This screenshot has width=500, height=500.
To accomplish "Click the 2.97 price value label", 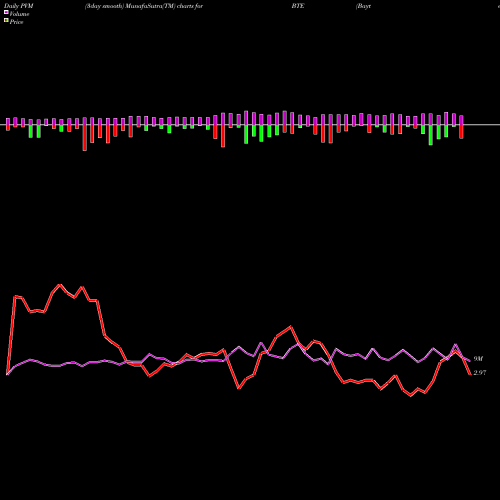I will 480,373.
